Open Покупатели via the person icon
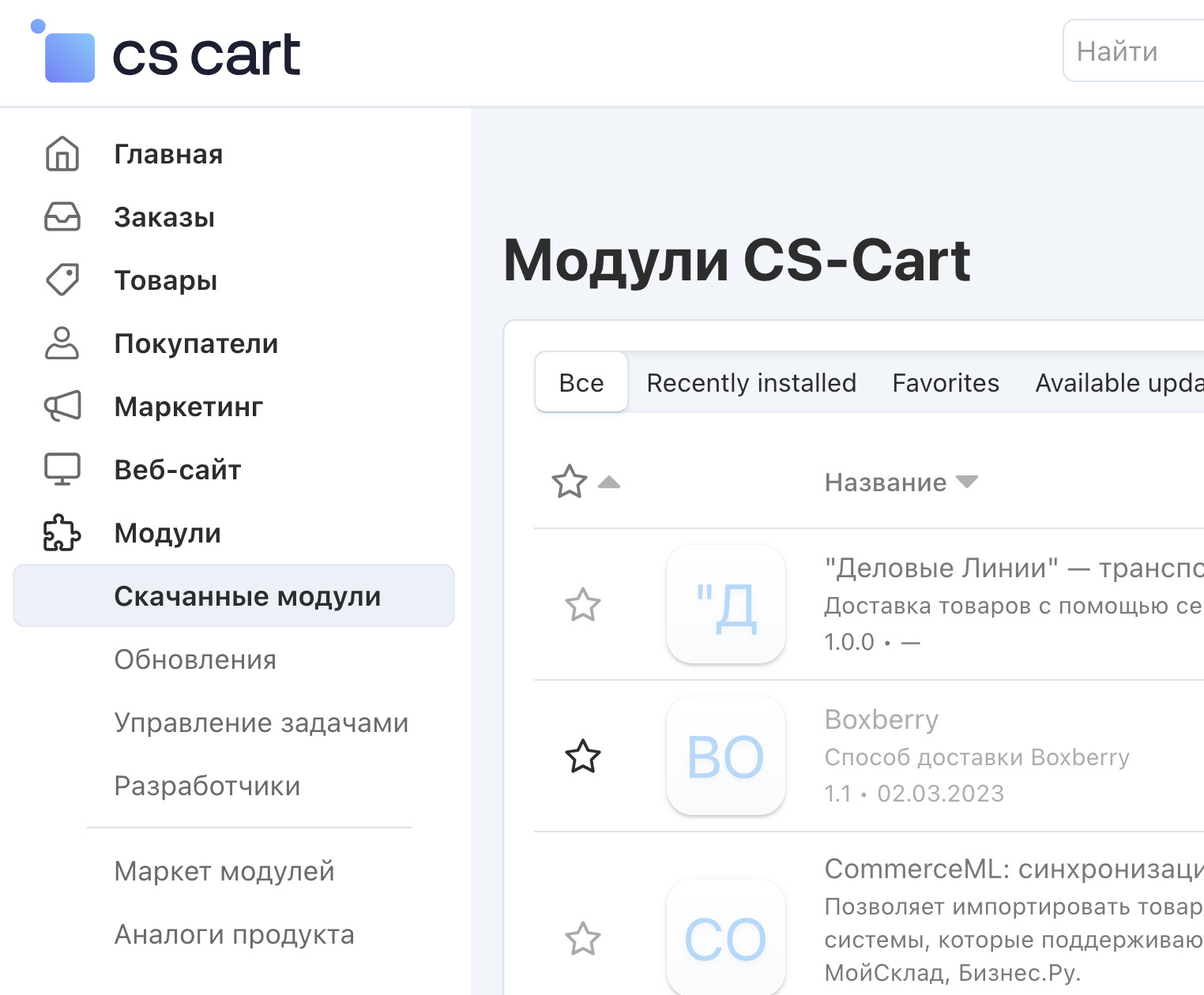Viewport: 1204px width, 995px height. (x=62, y=344)
